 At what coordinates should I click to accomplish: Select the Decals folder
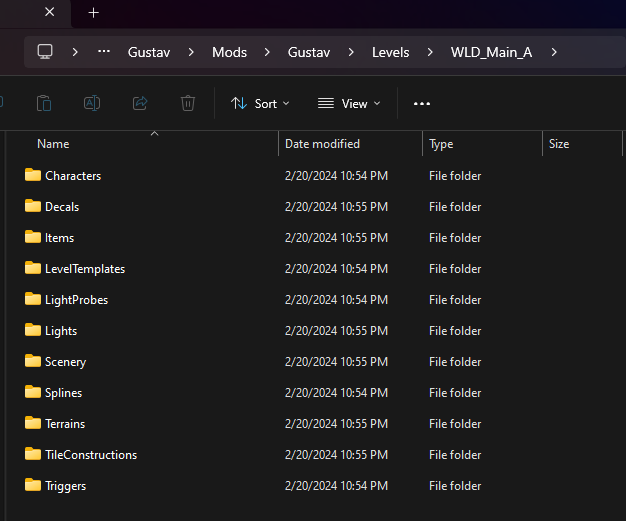(52, 207)
